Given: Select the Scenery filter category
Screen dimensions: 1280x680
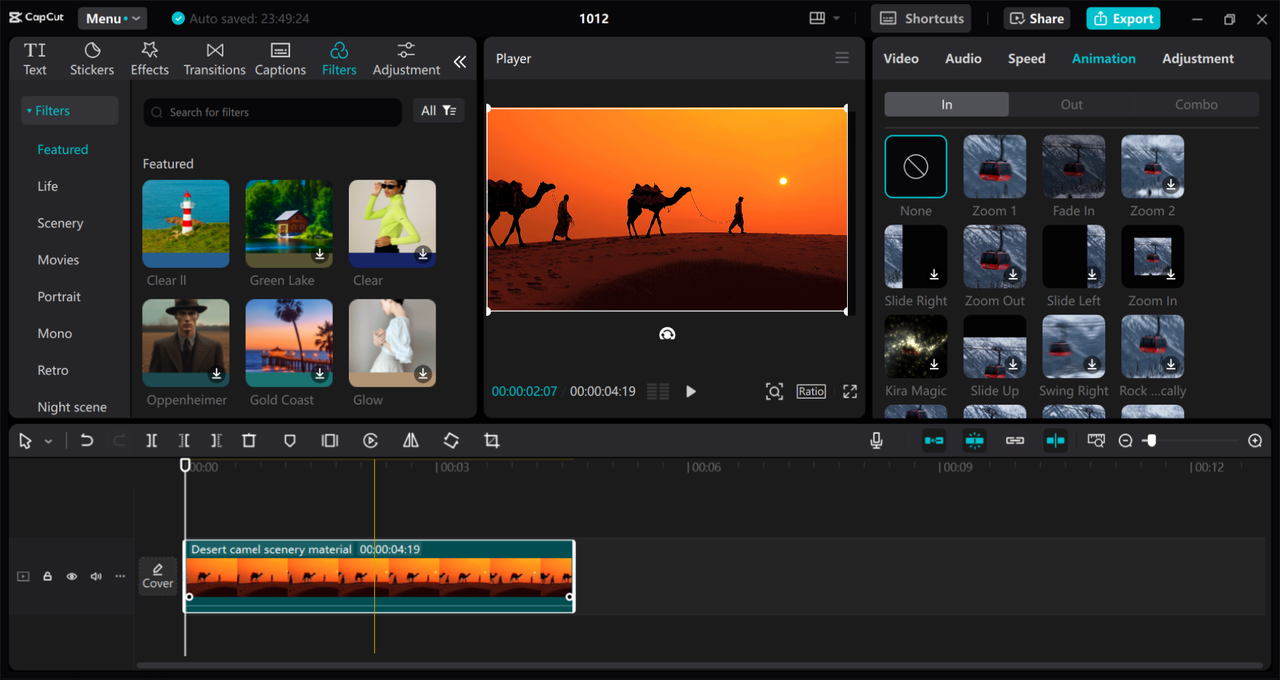Looking at the screenshot, I should [60, 223].
